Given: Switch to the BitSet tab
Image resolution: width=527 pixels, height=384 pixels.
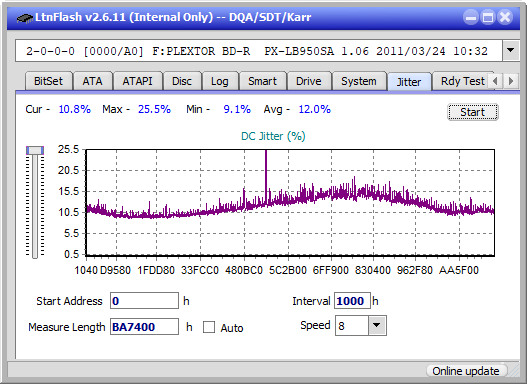Looking at the screenshot, I should (48, 81).
